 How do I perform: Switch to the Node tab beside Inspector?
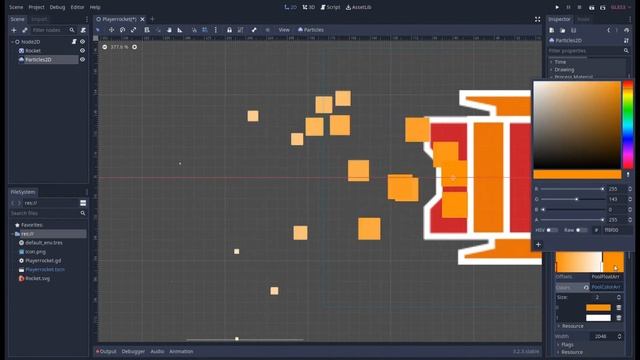583,19
